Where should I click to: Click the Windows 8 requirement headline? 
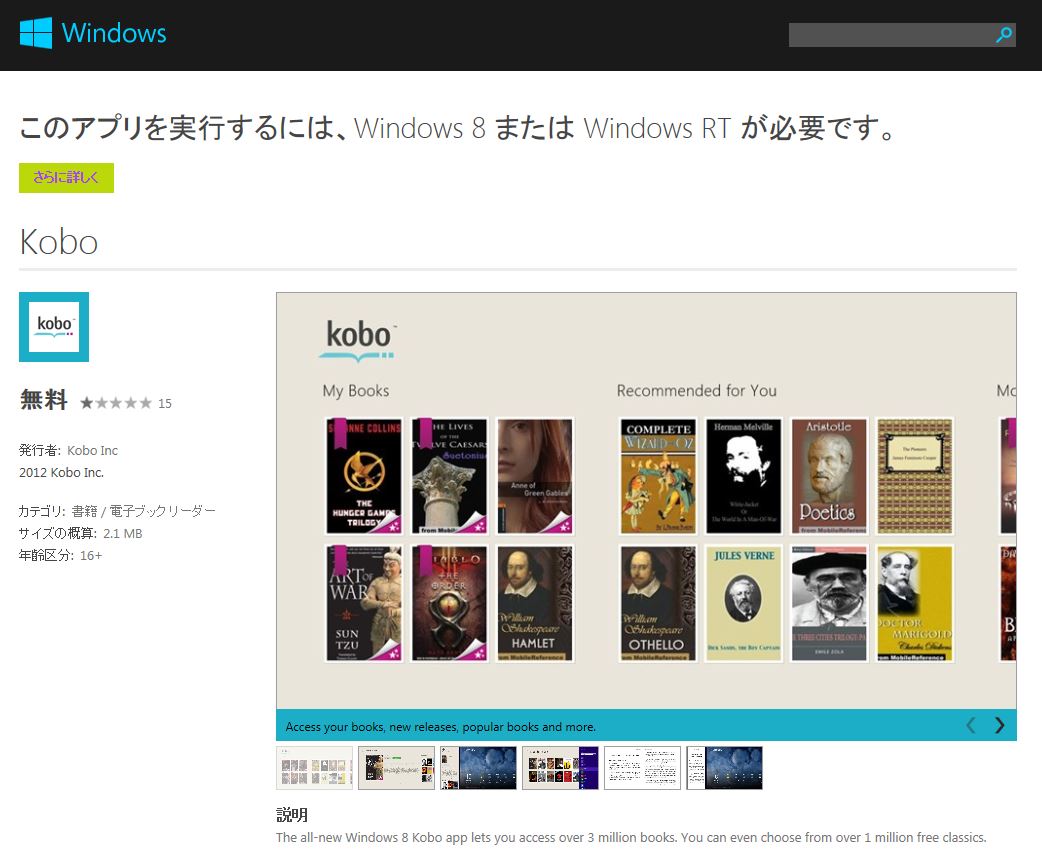(459, 128)
